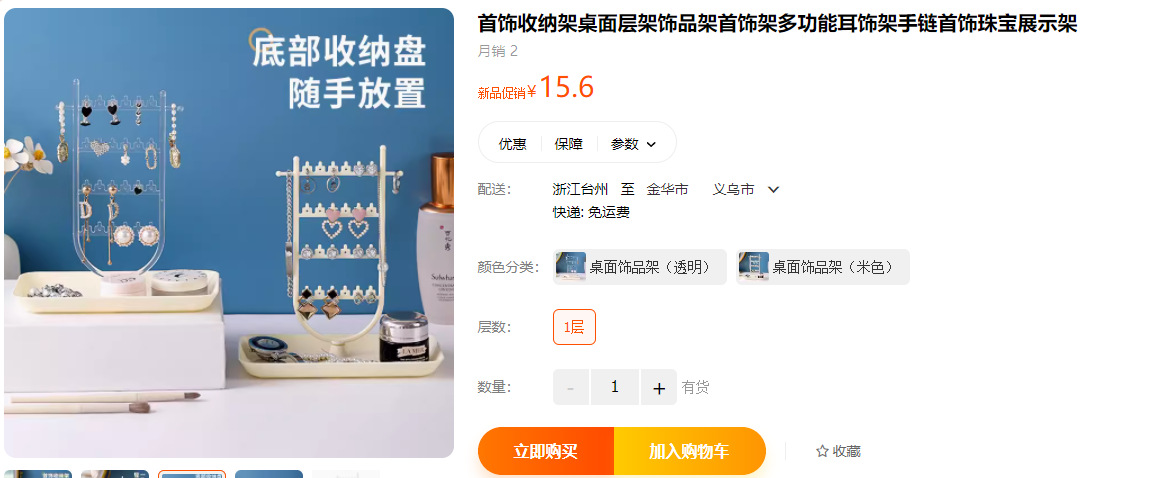Click the 立即购买 button
This screenshot has width=1163, height=478.
[546, 451]
